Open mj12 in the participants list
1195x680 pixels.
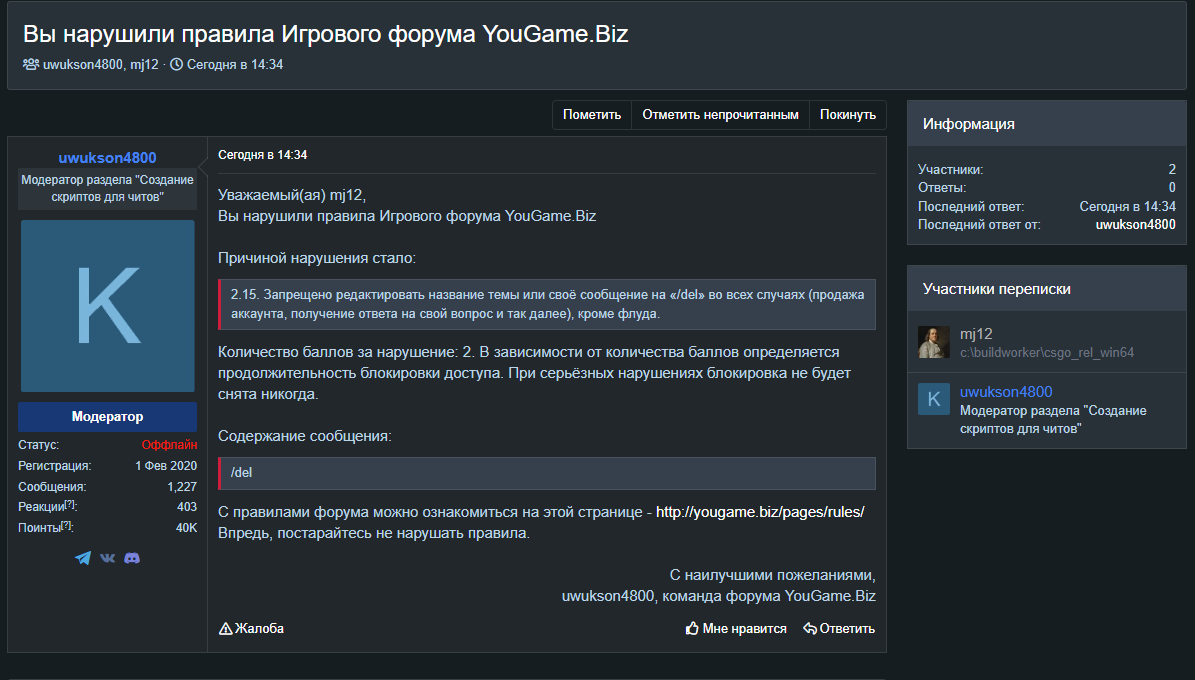pos(976,334)
